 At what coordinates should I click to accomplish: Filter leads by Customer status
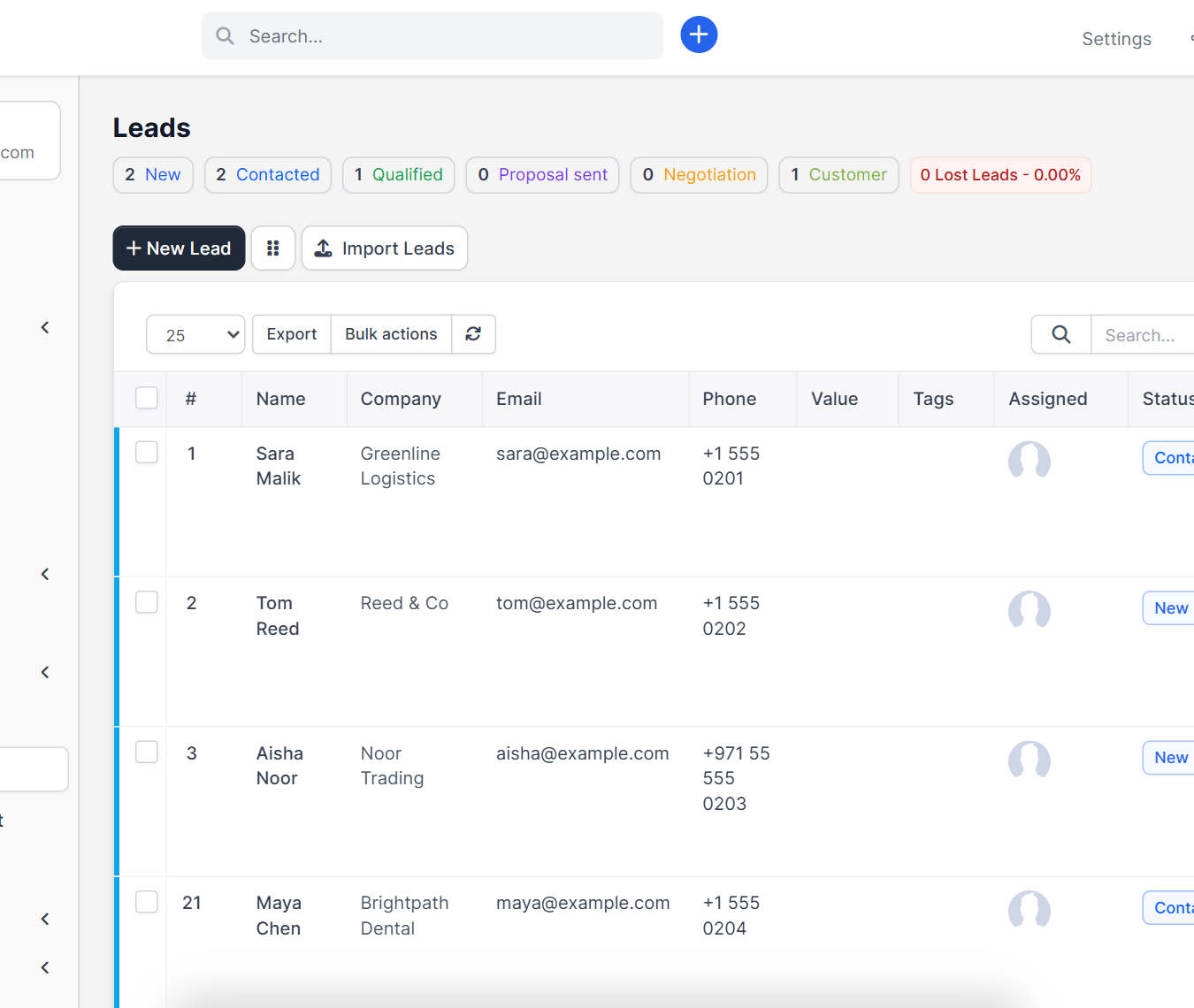839,175
